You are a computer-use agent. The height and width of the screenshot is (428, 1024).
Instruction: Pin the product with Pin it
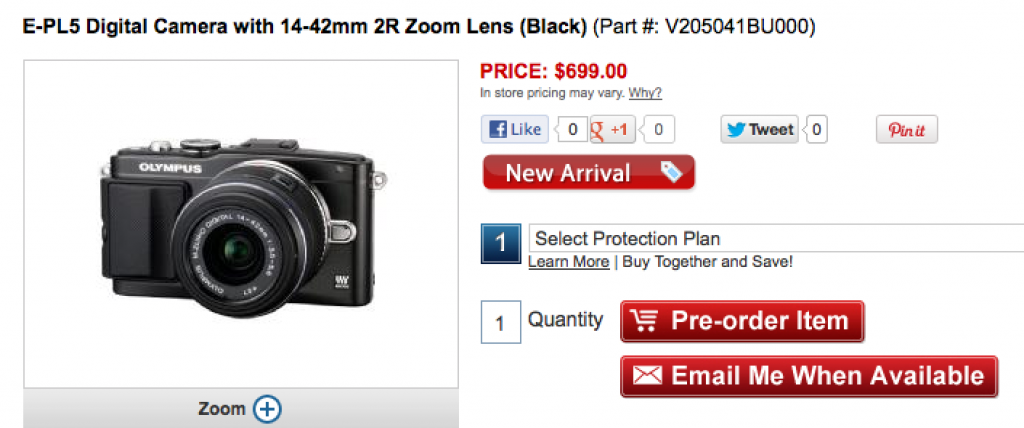(x=907, y=130)
